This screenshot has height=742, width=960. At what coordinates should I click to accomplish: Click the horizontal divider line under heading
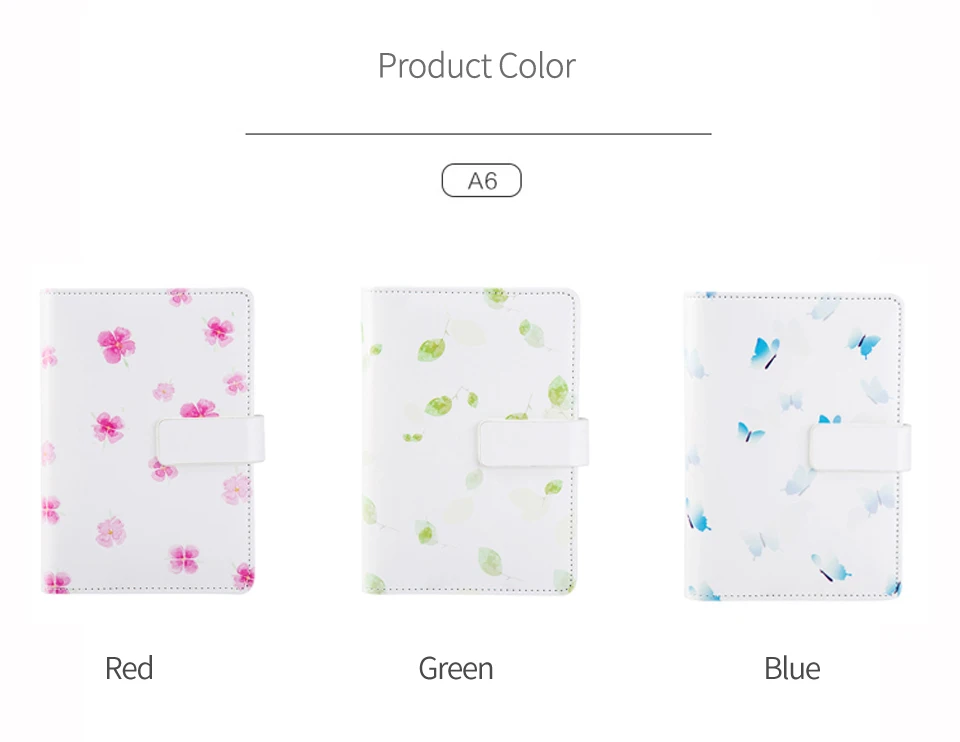(x=478, y=133)
